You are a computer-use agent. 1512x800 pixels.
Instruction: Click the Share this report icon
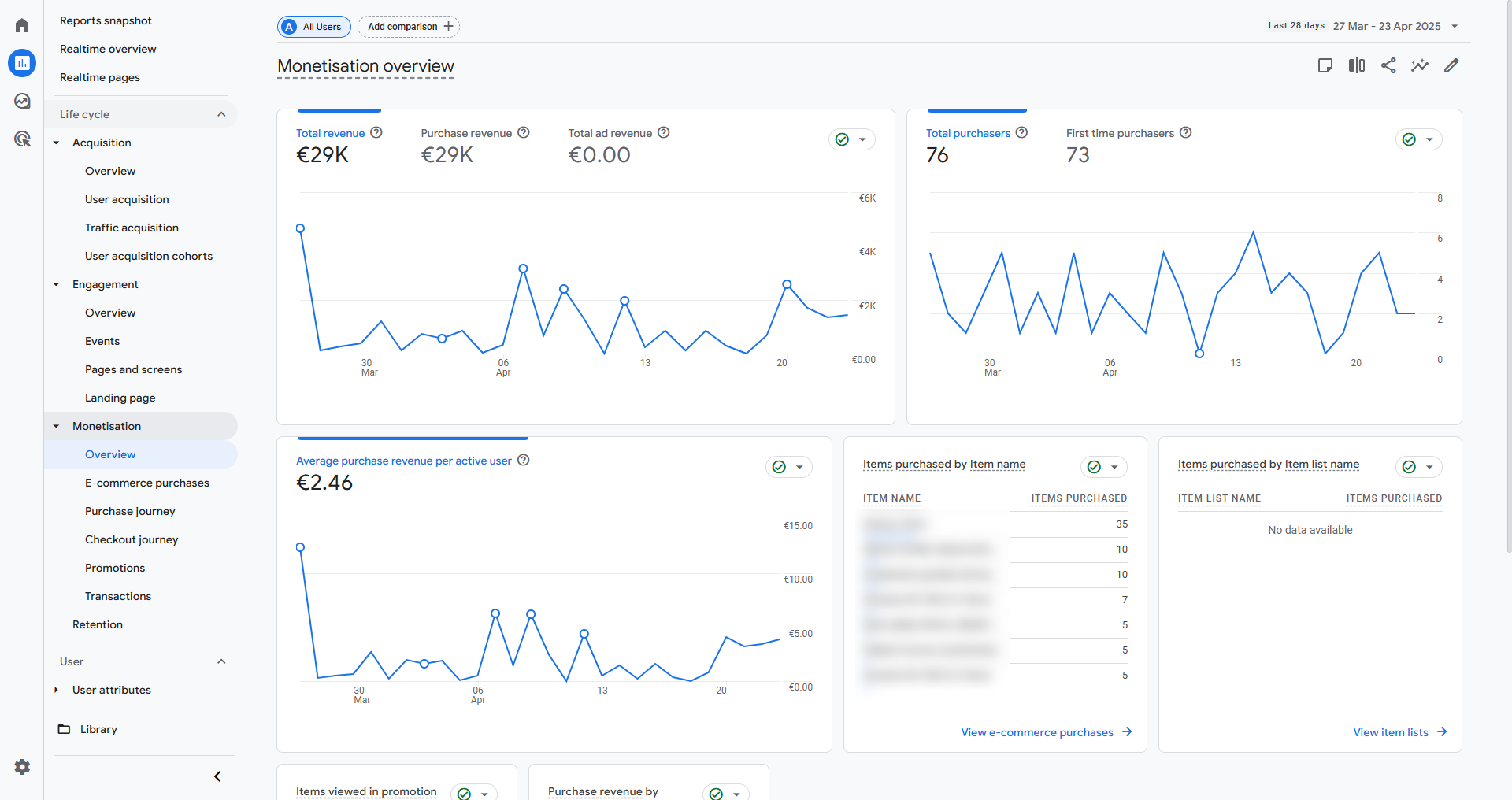coord(1388,65)
